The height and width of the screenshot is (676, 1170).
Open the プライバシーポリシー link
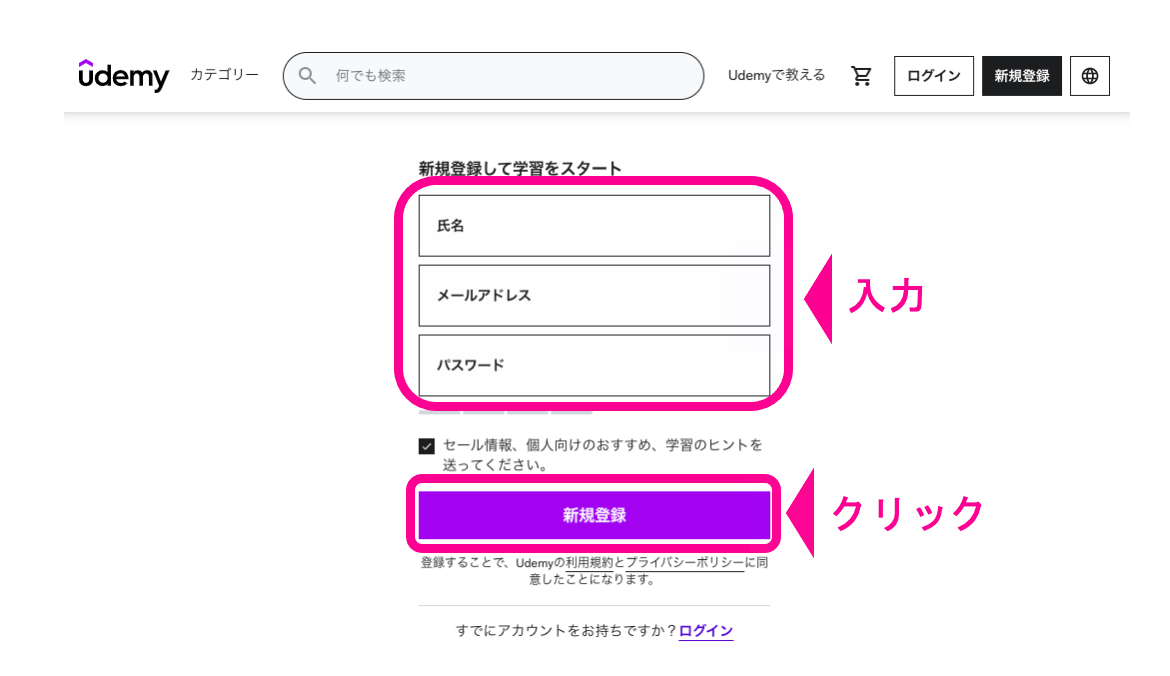coord(686,563)
